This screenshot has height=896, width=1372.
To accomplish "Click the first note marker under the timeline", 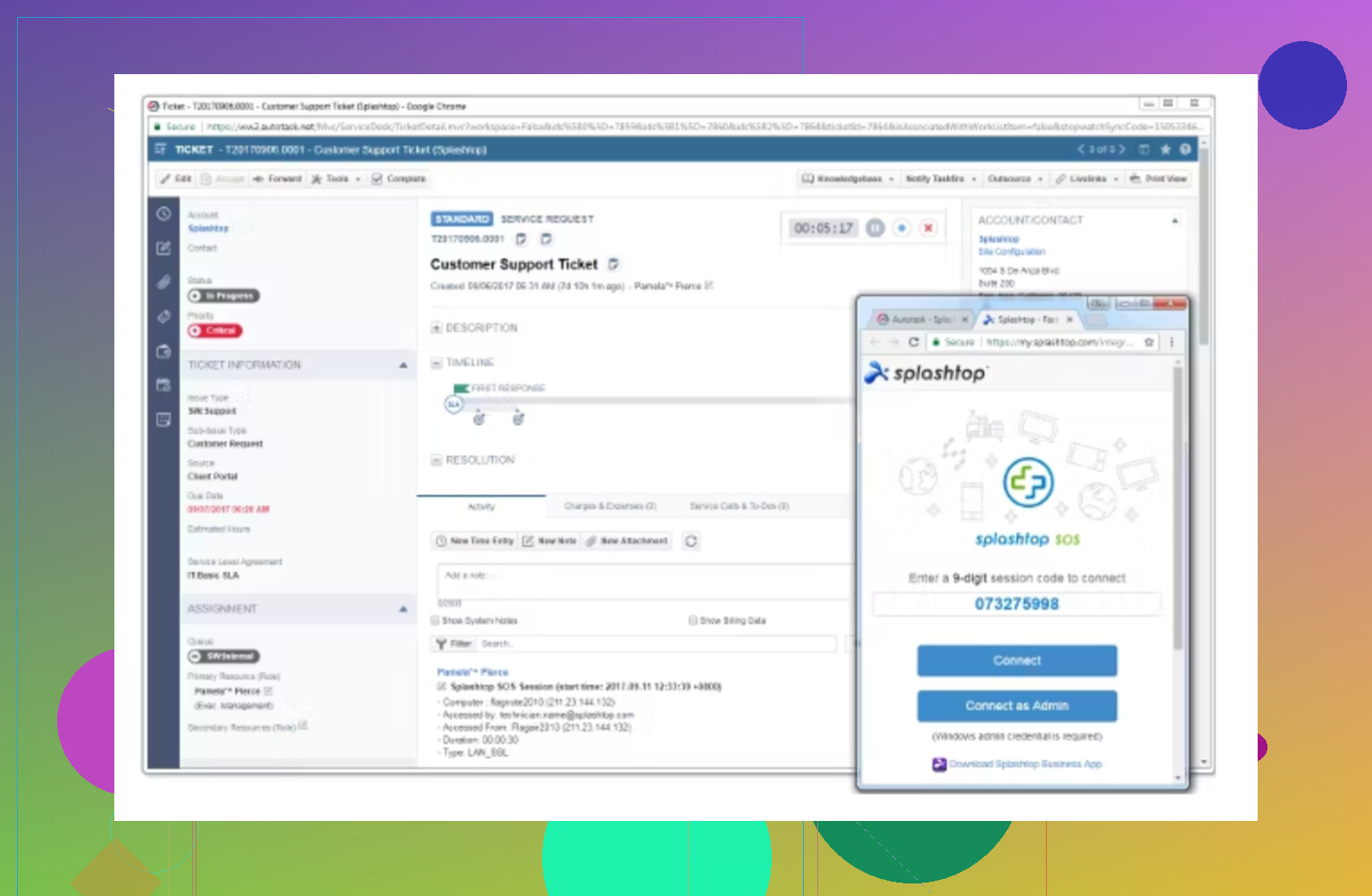I will [479, 418].
